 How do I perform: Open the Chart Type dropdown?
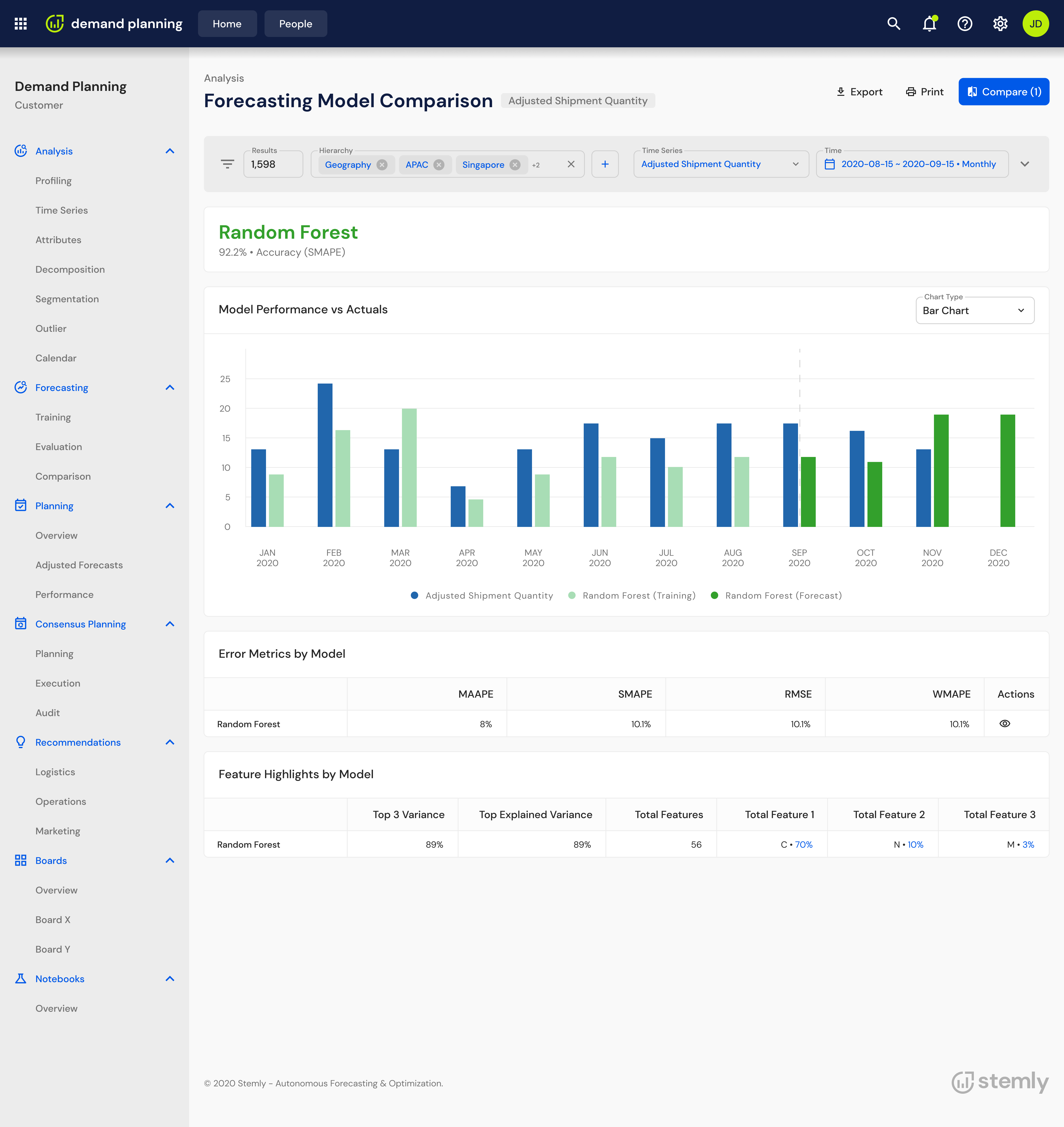point(975,310)
